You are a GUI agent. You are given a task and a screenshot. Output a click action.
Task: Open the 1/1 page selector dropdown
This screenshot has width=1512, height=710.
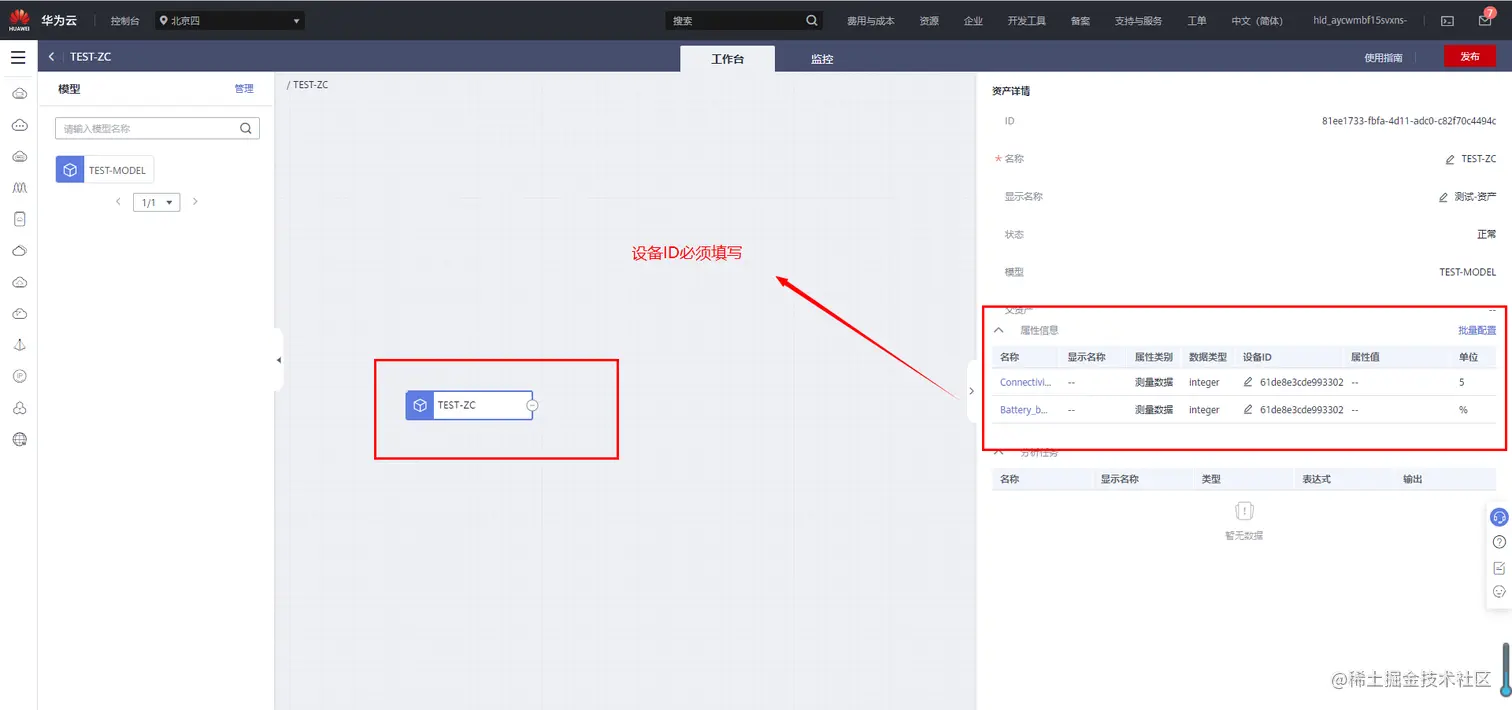(x=156, y=202)
